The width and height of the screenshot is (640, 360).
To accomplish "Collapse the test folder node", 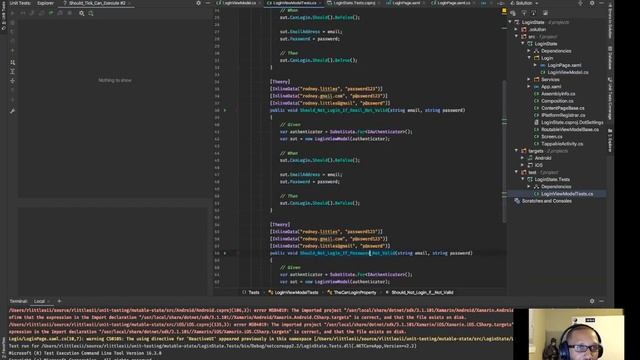I will point(516,172).
